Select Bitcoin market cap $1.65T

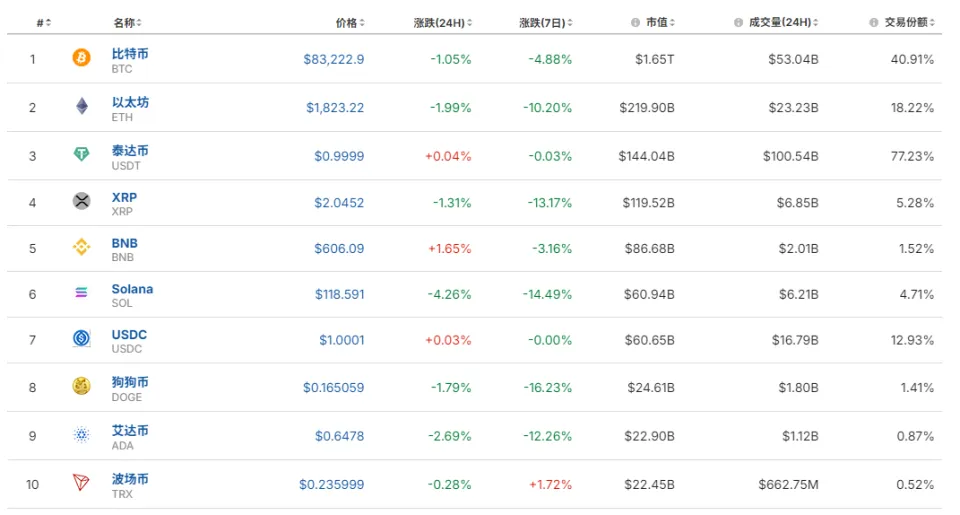pyautogui.click(x=654, y=59)
